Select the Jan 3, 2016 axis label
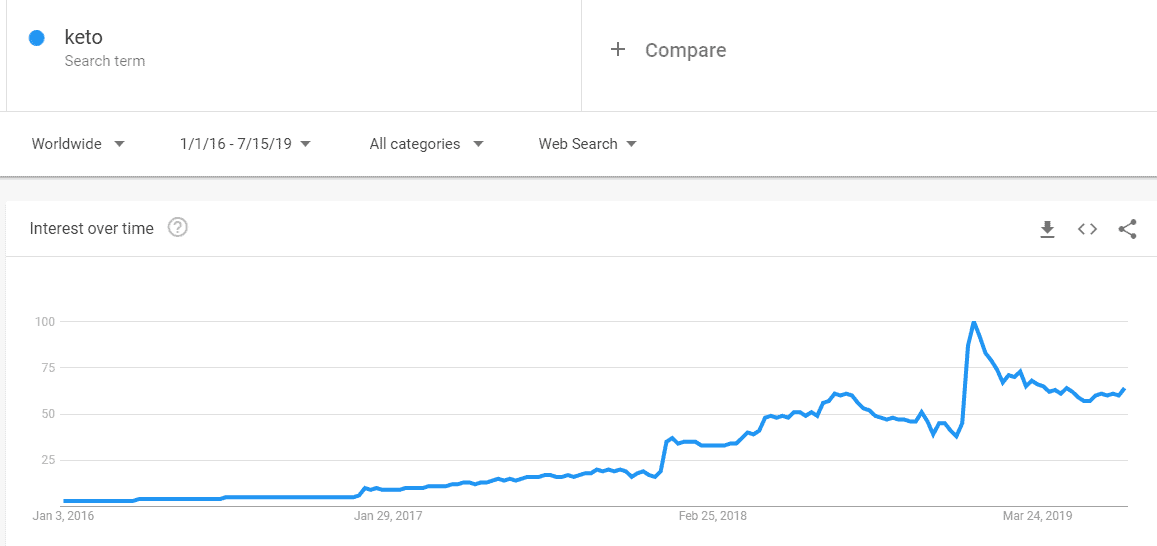This screenshot has width=1157, height=546. coord(64,516)
